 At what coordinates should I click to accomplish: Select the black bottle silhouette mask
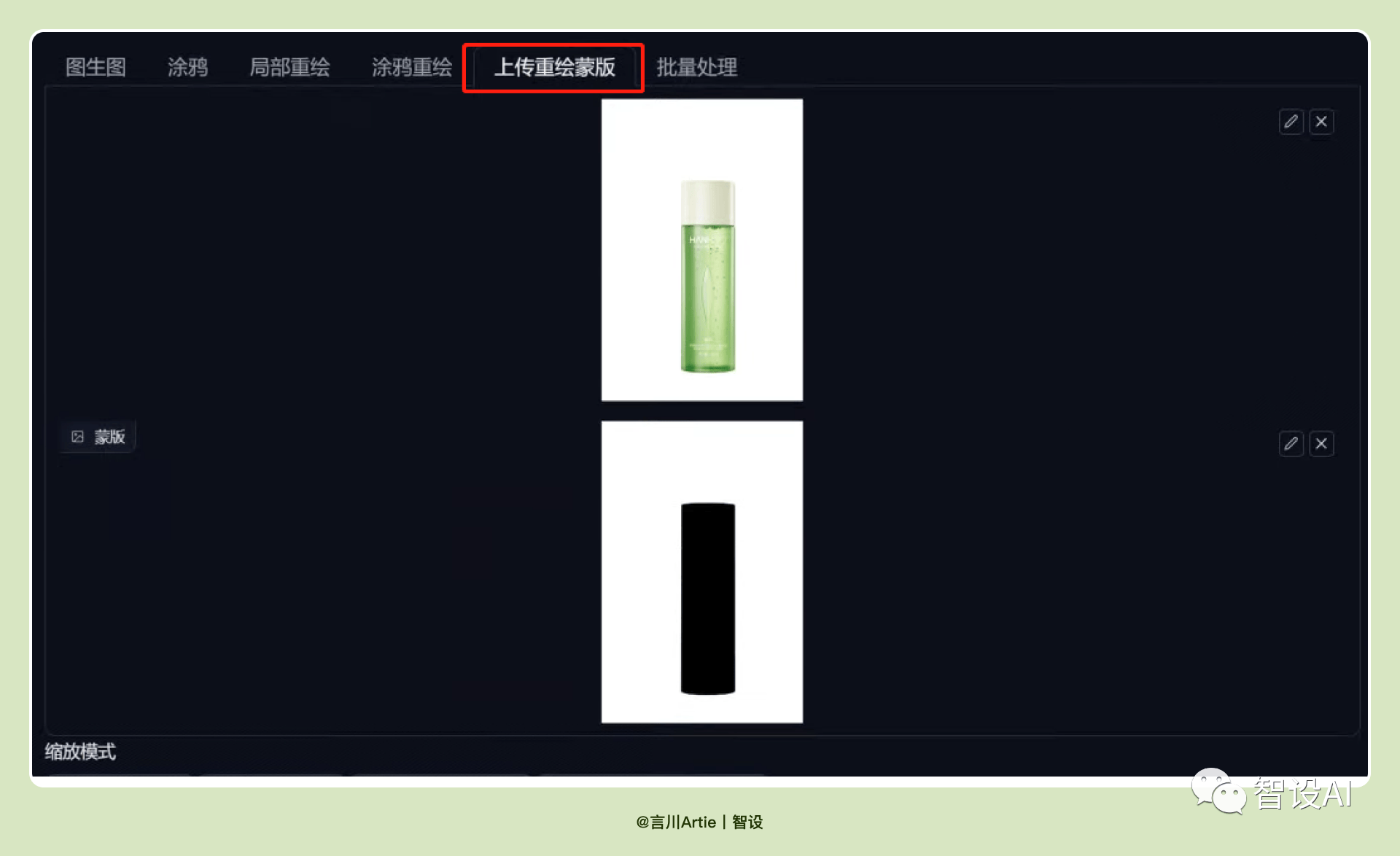(707, 599)
